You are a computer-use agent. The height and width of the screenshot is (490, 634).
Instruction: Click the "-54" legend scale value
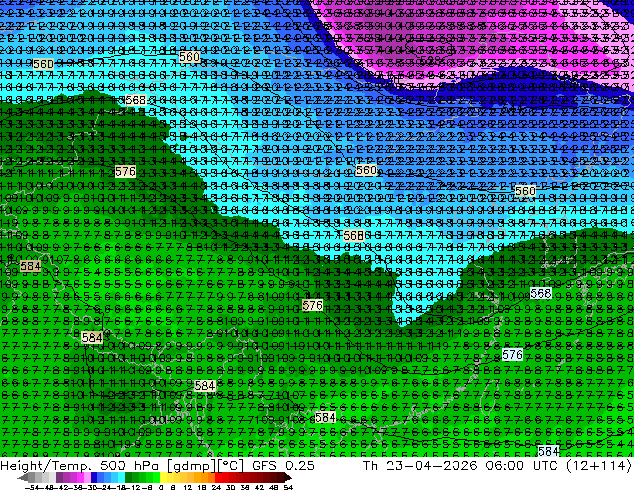pyautogui.click(x=32, y=487)
